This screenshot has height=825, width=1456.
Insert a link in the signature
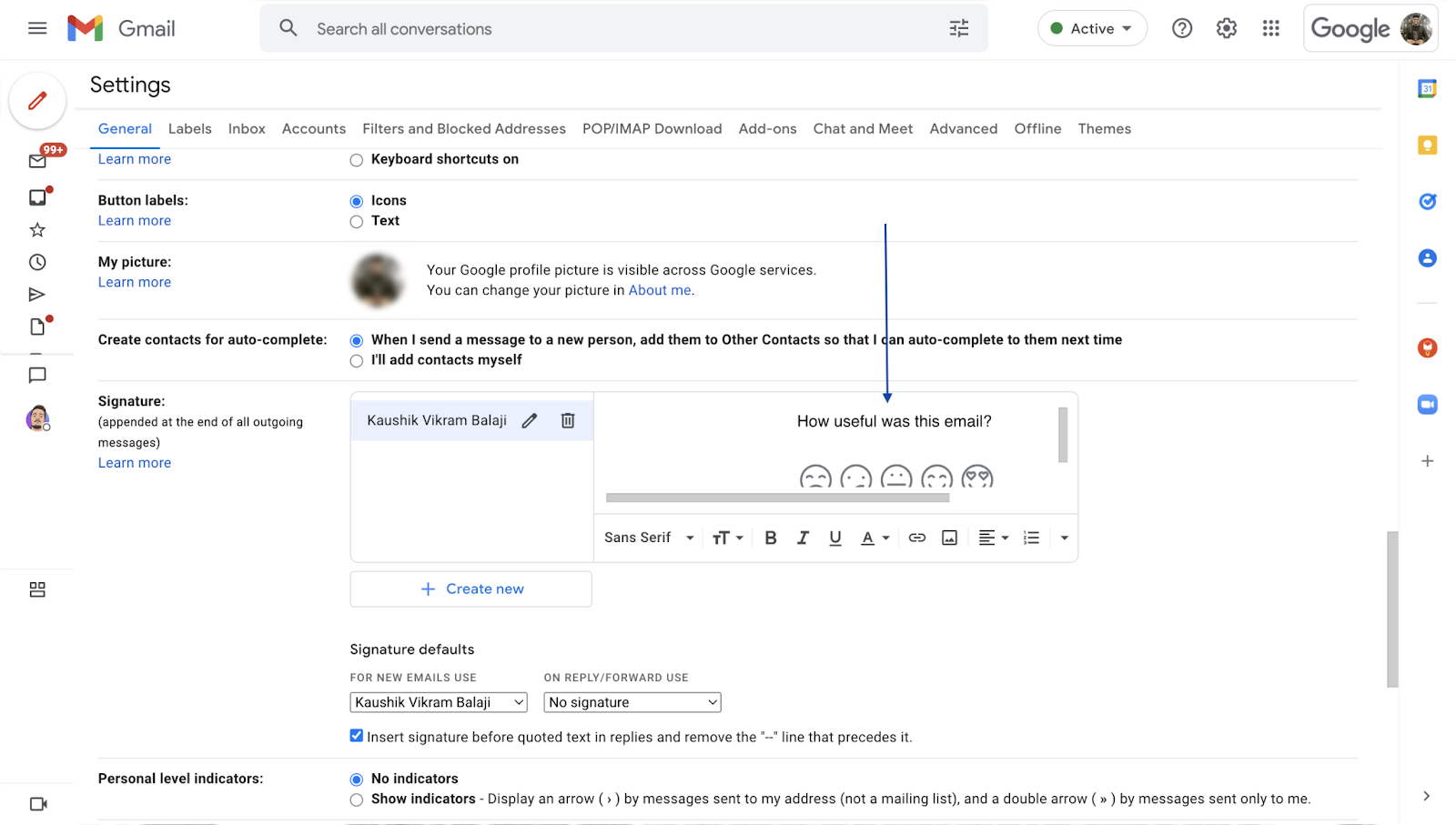(x=917, y=538)
